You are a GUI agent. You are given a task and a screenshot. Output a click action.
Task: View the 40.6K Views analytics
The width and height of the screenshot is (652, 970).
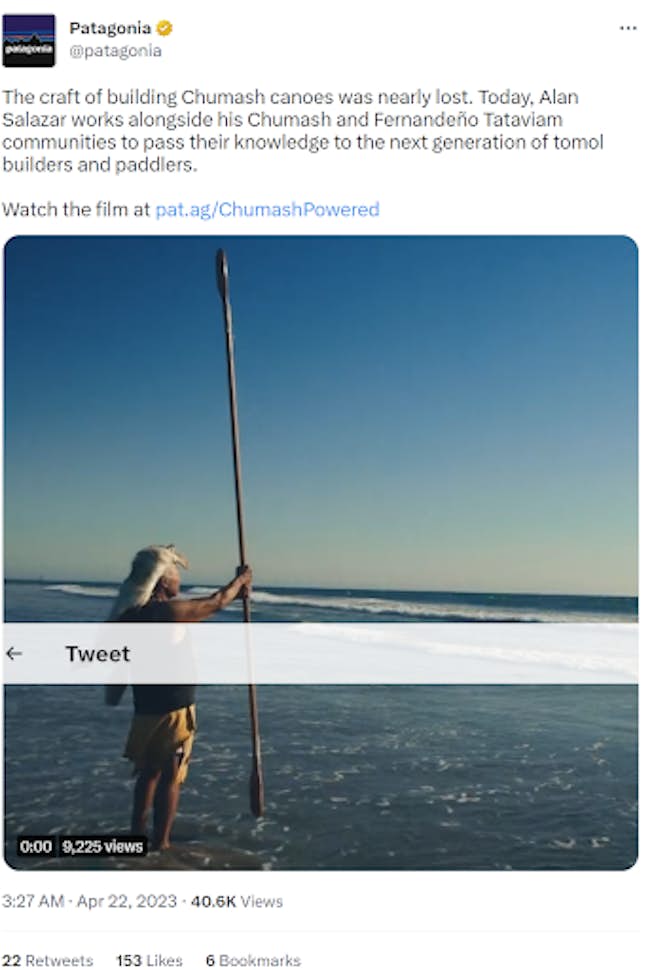coord(236,901)
